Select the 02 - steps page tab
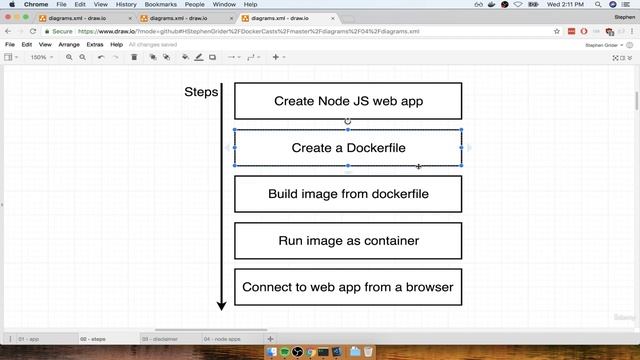This screenshot has height=360, width=640. click(x=109, y=339)
